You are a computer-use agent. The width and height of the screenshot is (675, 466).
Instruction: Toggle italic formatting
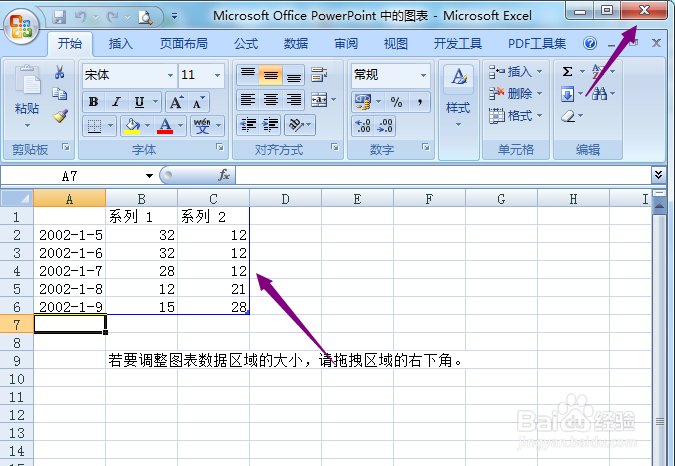(x=116, y=102)
